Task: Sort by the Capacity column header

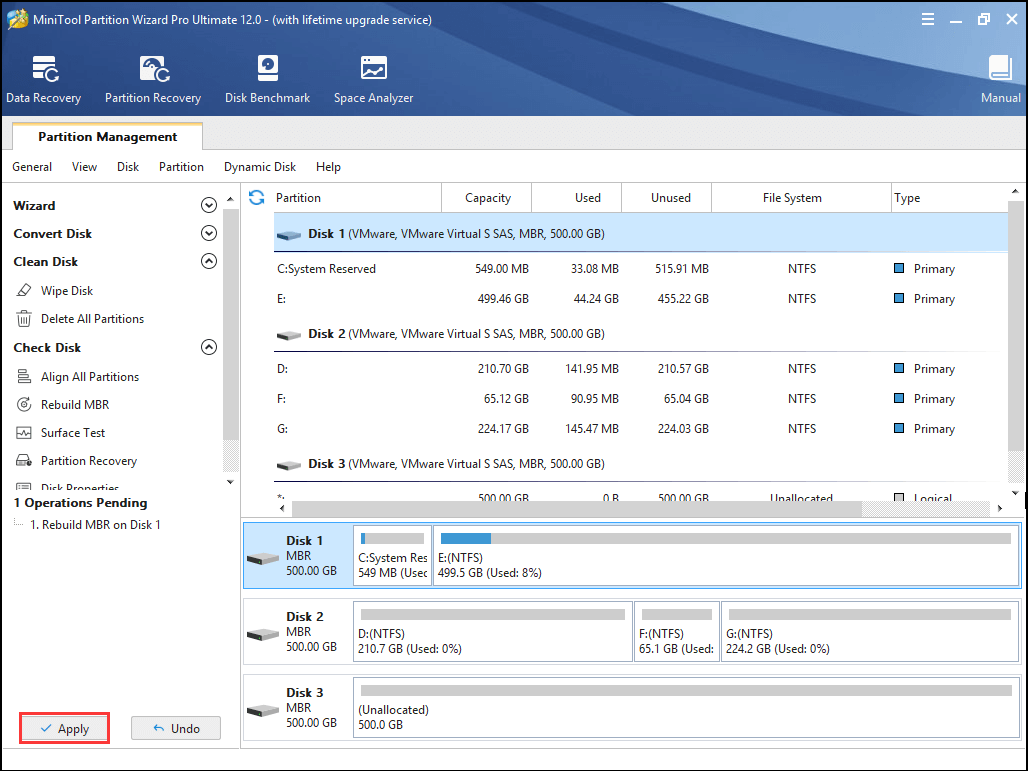Action: point(487,198)
